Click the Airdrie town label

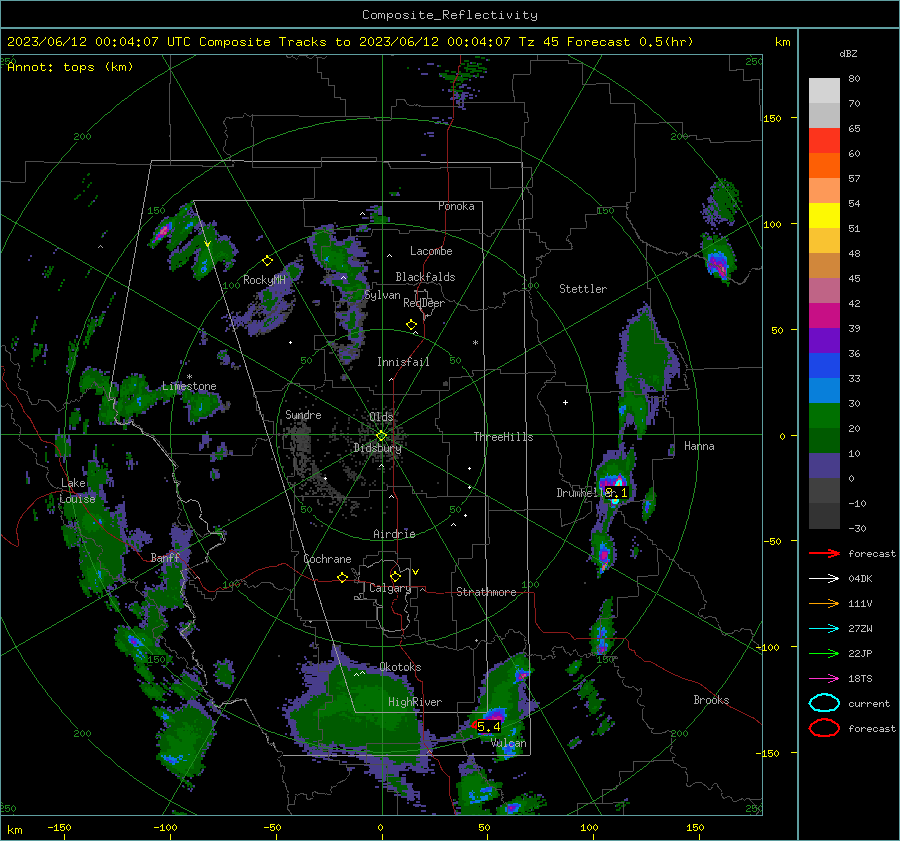[x=394, y=534]
